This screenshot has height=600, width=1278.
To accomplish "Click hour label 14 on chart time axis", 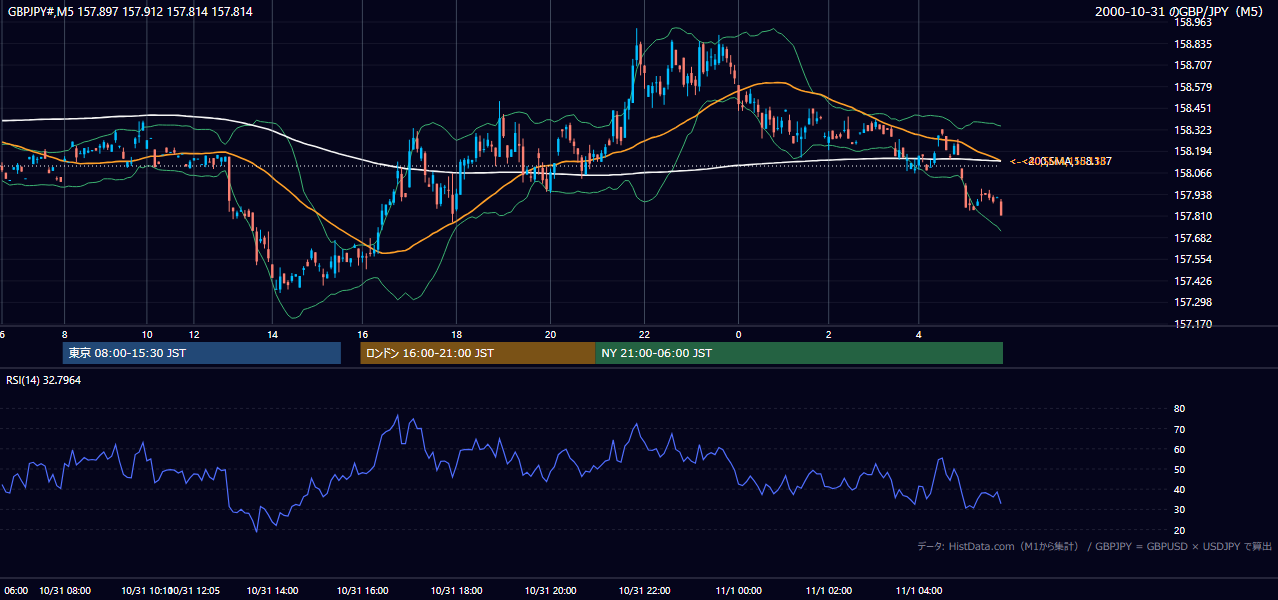I will pyautogui.click(x=272, y=334).
